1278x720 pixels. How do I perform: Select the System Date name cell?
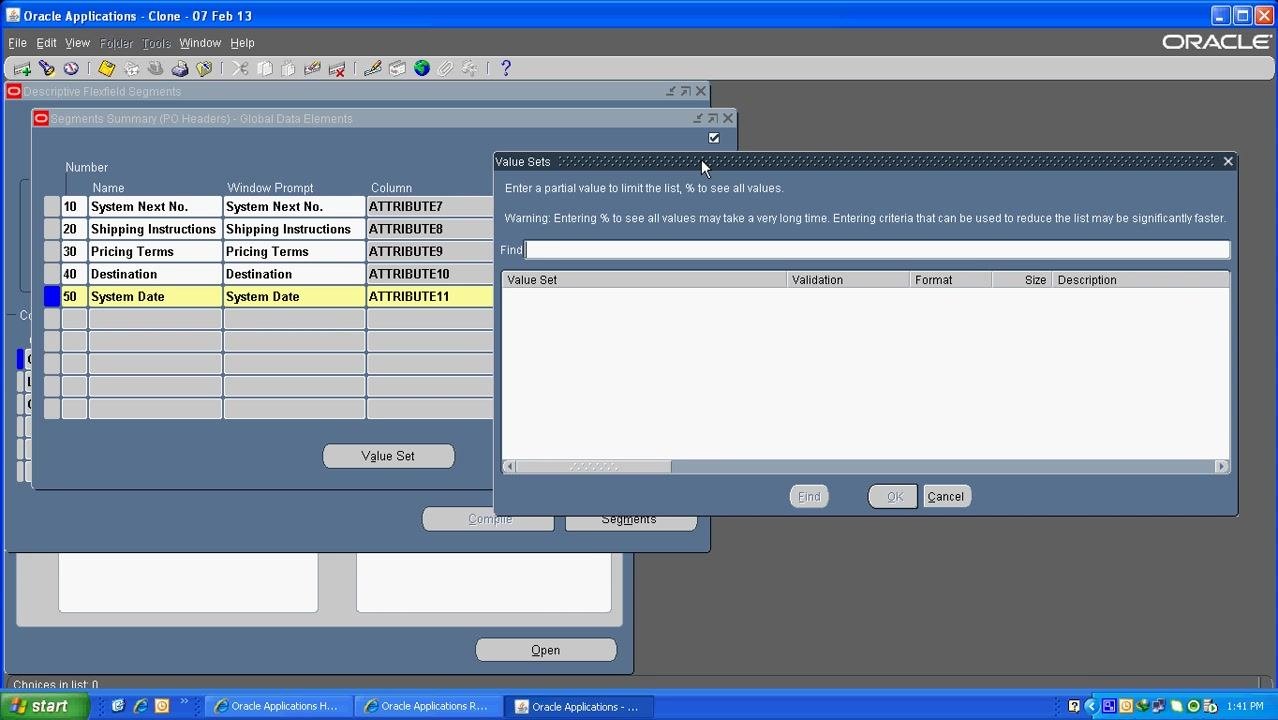pyautogui.click(x=155, y=297)
